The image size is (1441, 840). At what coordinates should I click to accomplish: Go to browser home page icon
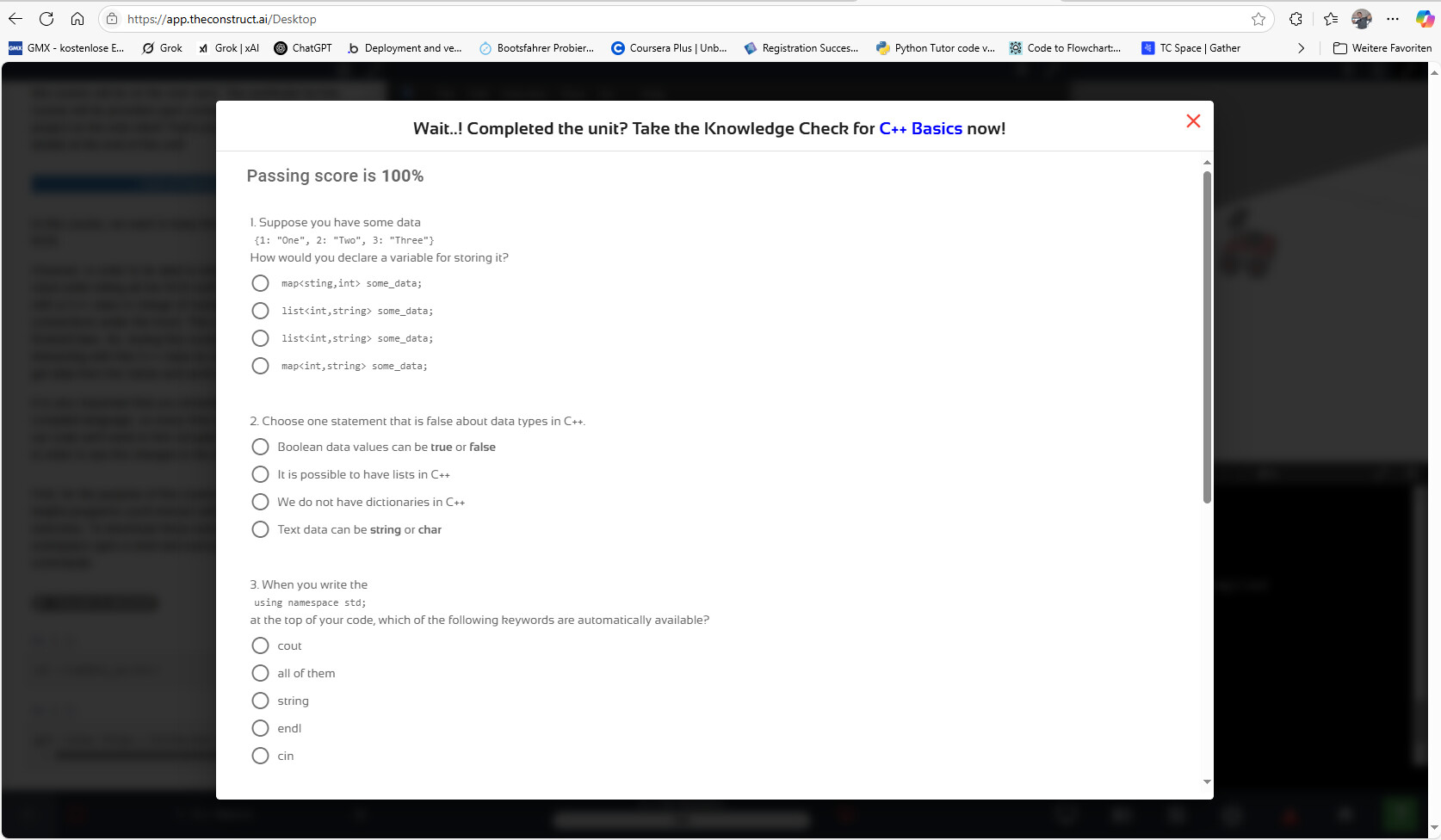coord(77,19)
